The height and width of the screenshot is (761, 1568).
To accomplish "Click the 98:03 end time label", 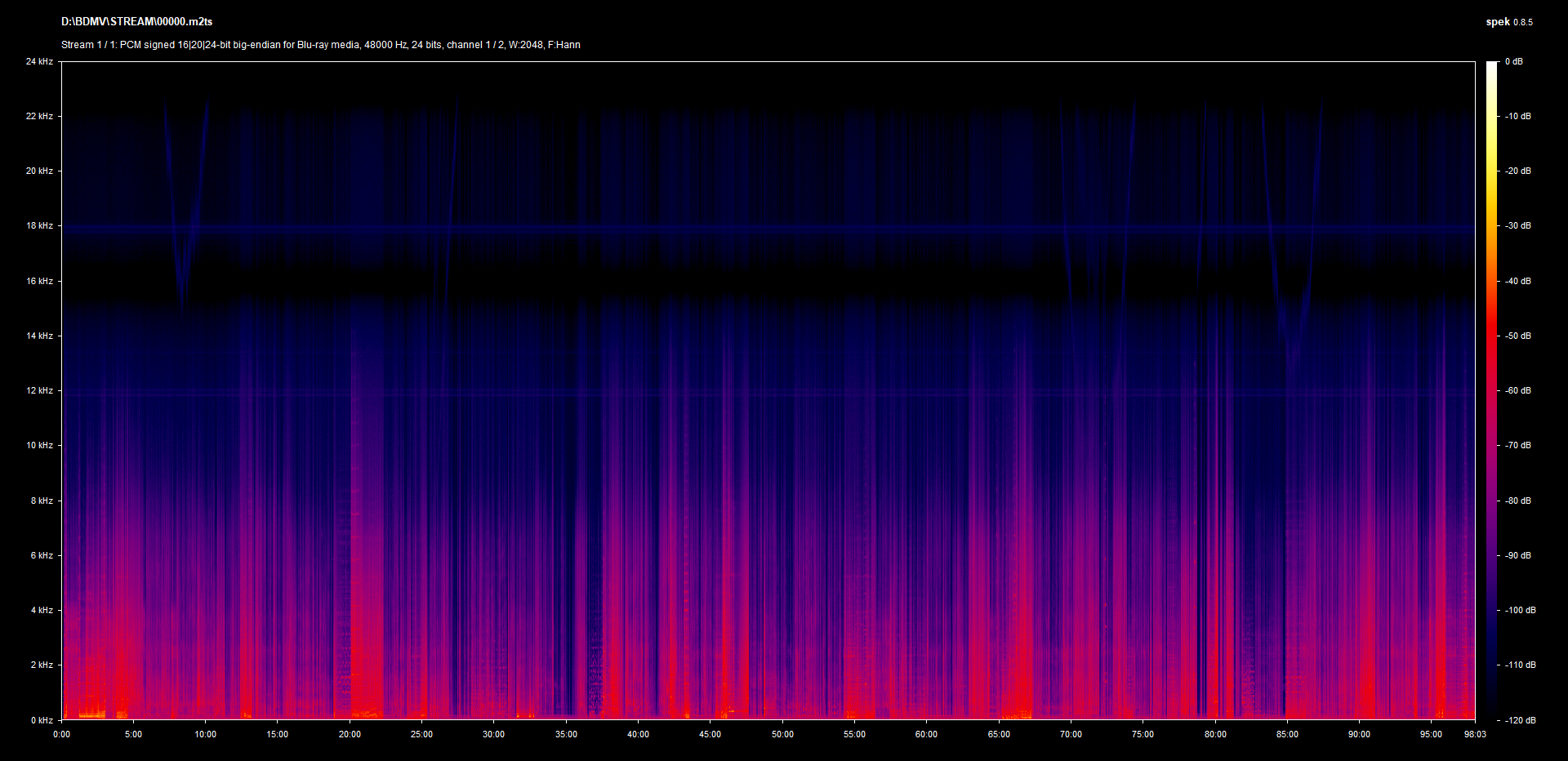I will click(1475, 734).
